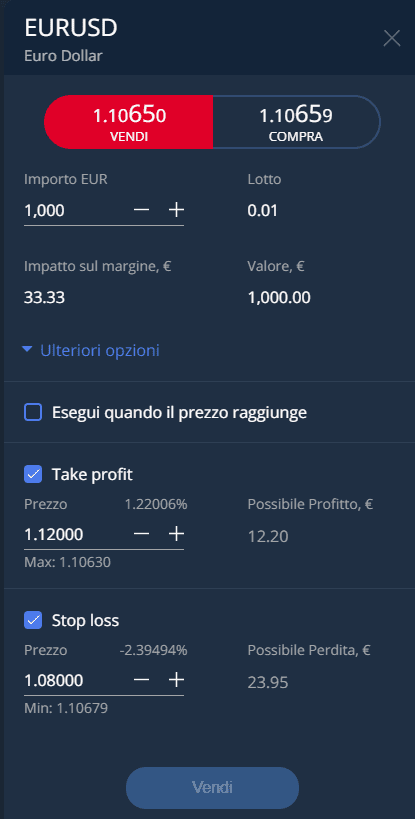Close the EURUSD order panel
The image size is (415, 819).
pos(392,39)
